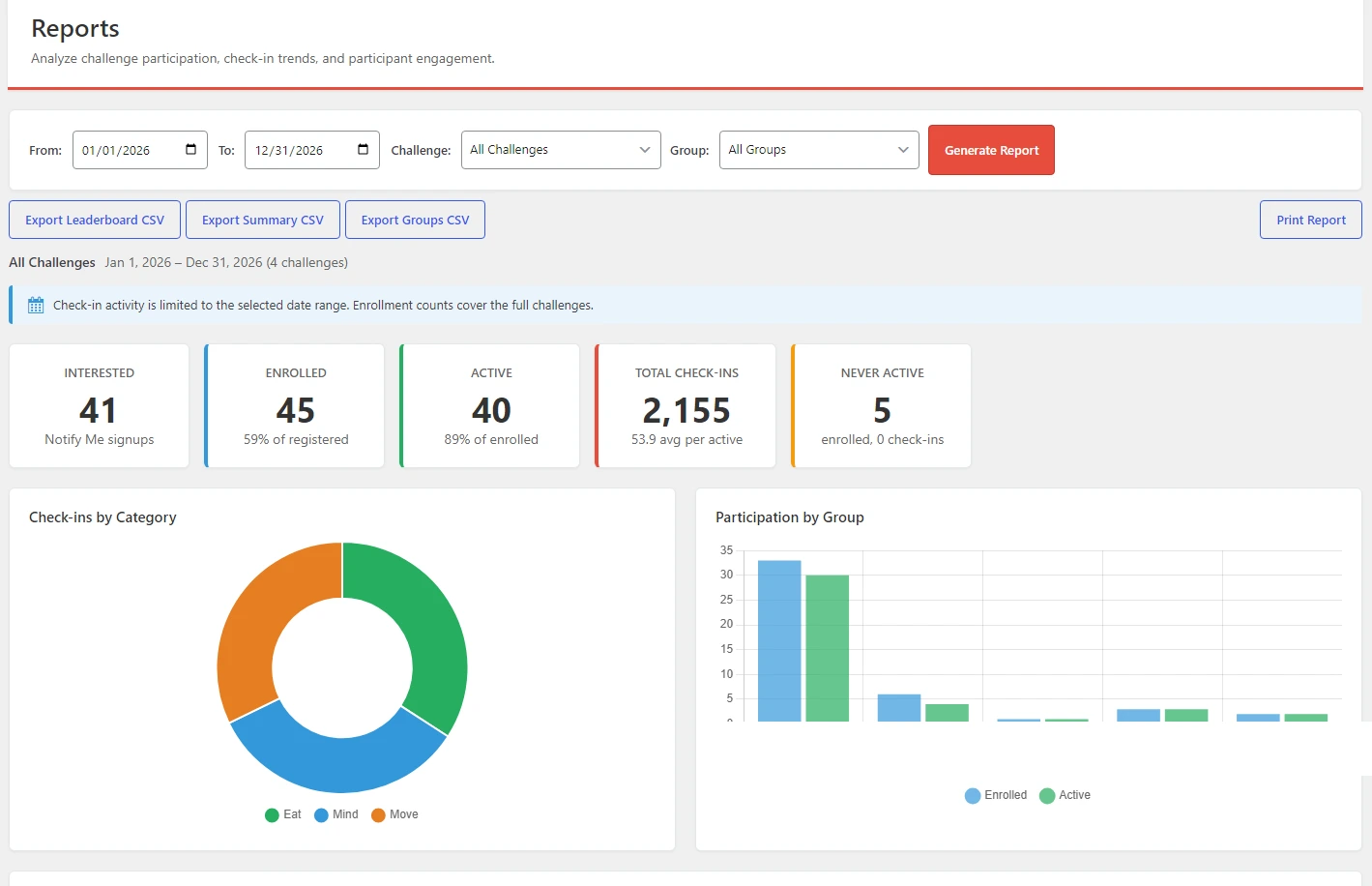This screenshot has height=886, width=1372.
Task: Click Generate Report button
Action: 991,150
